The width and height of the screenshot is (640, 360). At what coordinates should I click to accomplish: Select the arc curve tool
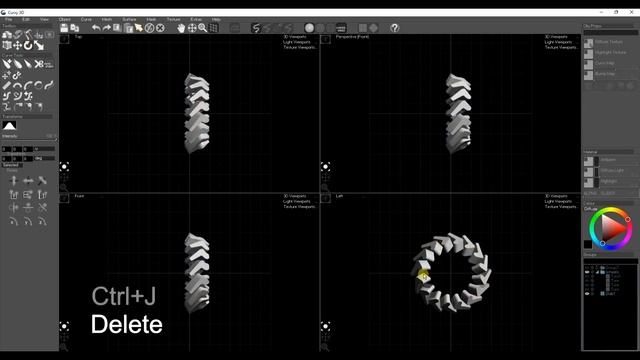click(17, 85)
